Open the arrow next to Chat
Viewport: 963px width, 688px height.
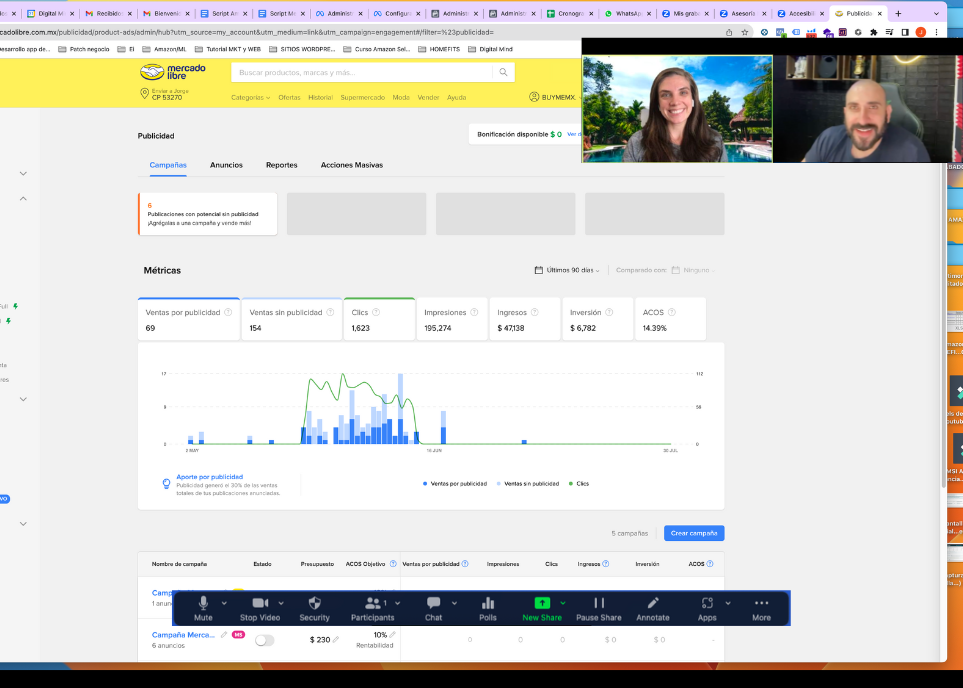[454, 603]
